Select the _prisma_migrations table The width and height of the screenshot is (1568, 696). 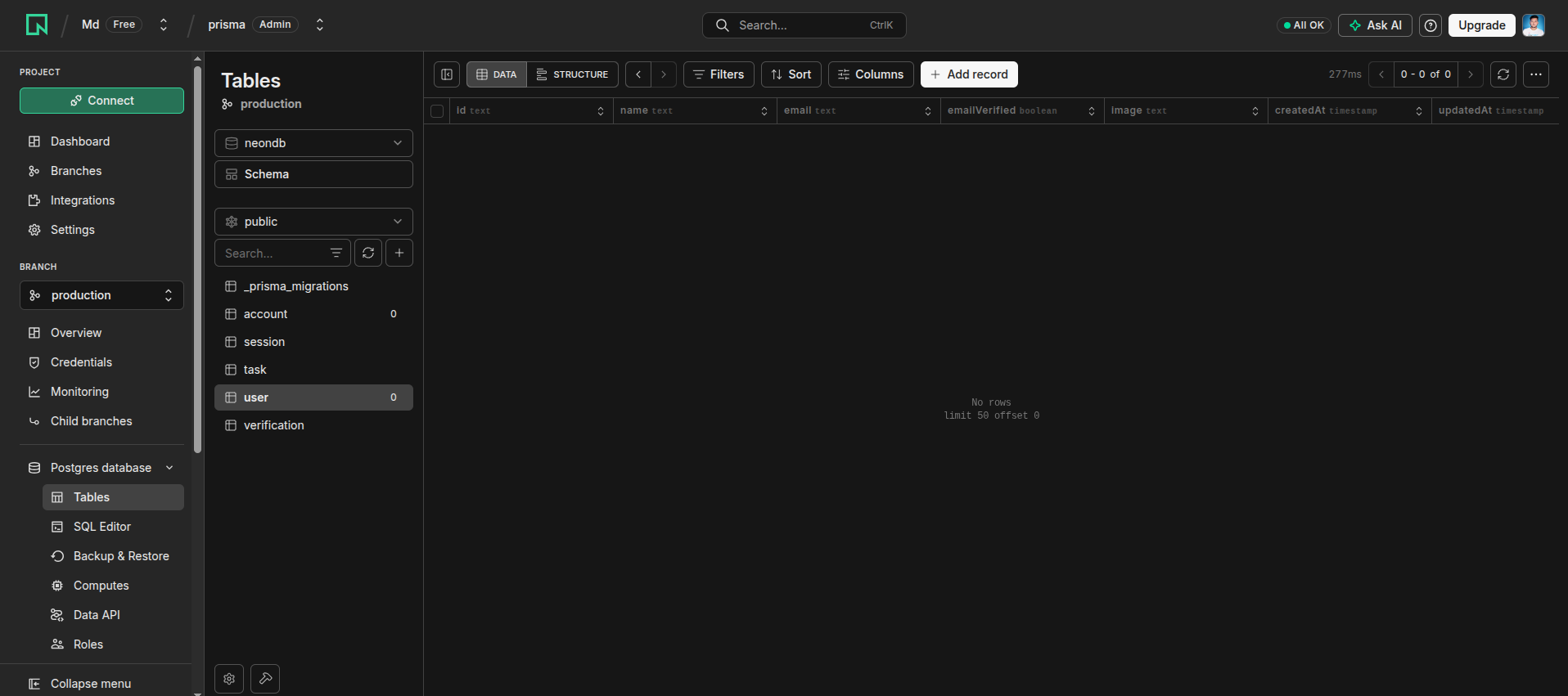click(x=313, y=286)
